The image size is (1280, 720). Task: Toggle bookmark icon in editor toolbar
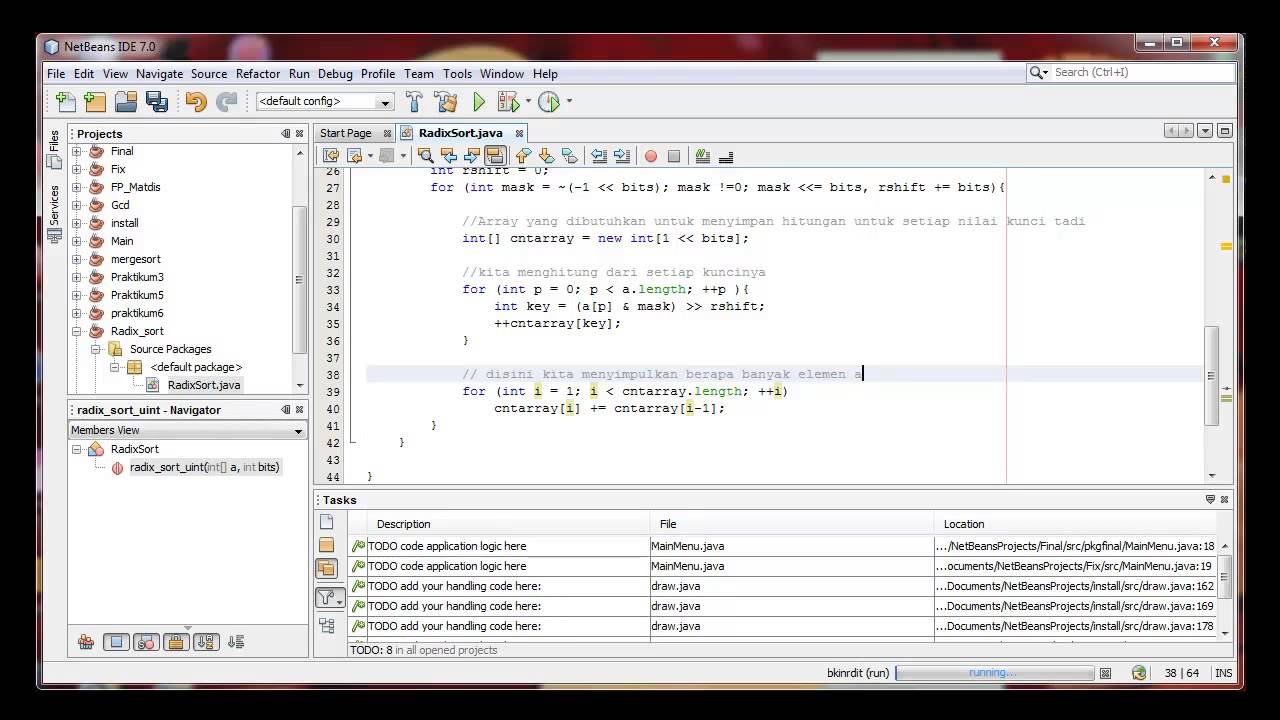click(569, 155)
